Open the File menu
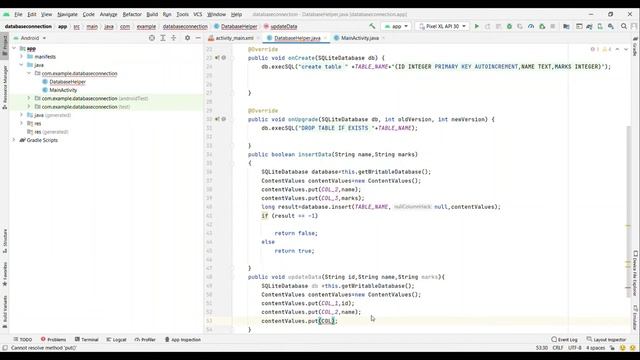This screenshot has width=640, height=360. pos(18,14)
